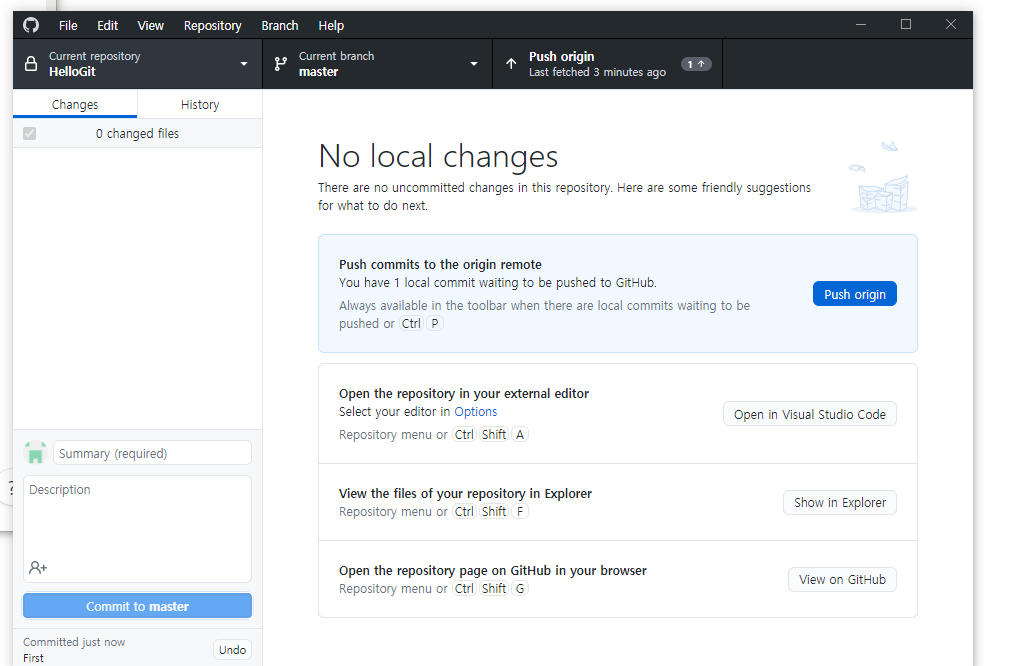The height and width of the screenshot is (666, 1020).
Task: Expand the Current branch master dropdown
Action: click(x=377, y=64)
